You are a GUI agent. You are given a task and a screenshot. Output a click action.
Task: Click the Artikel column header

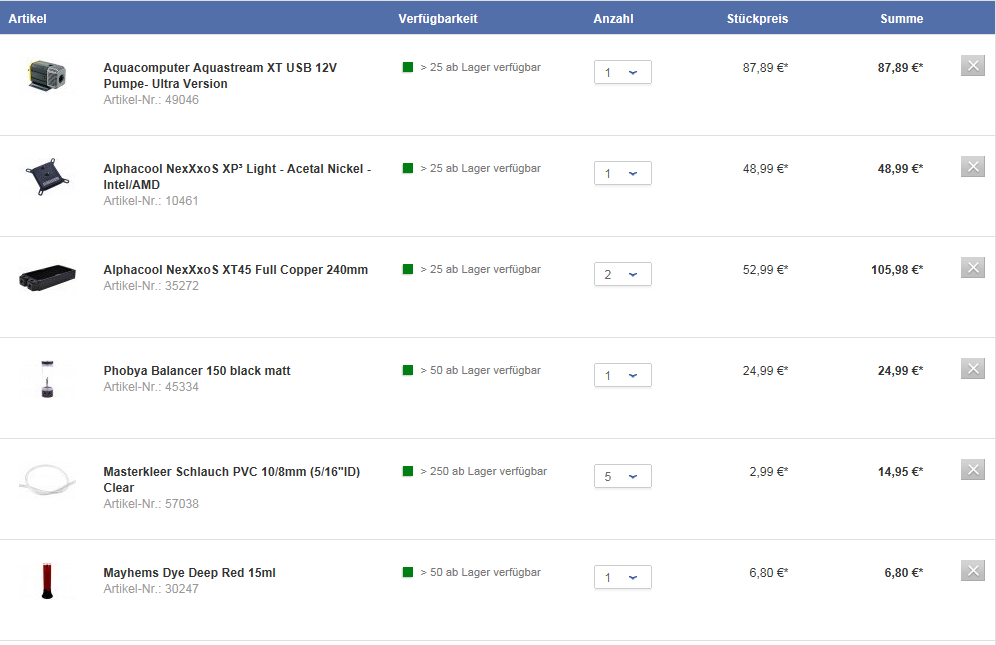coord(27,18)
